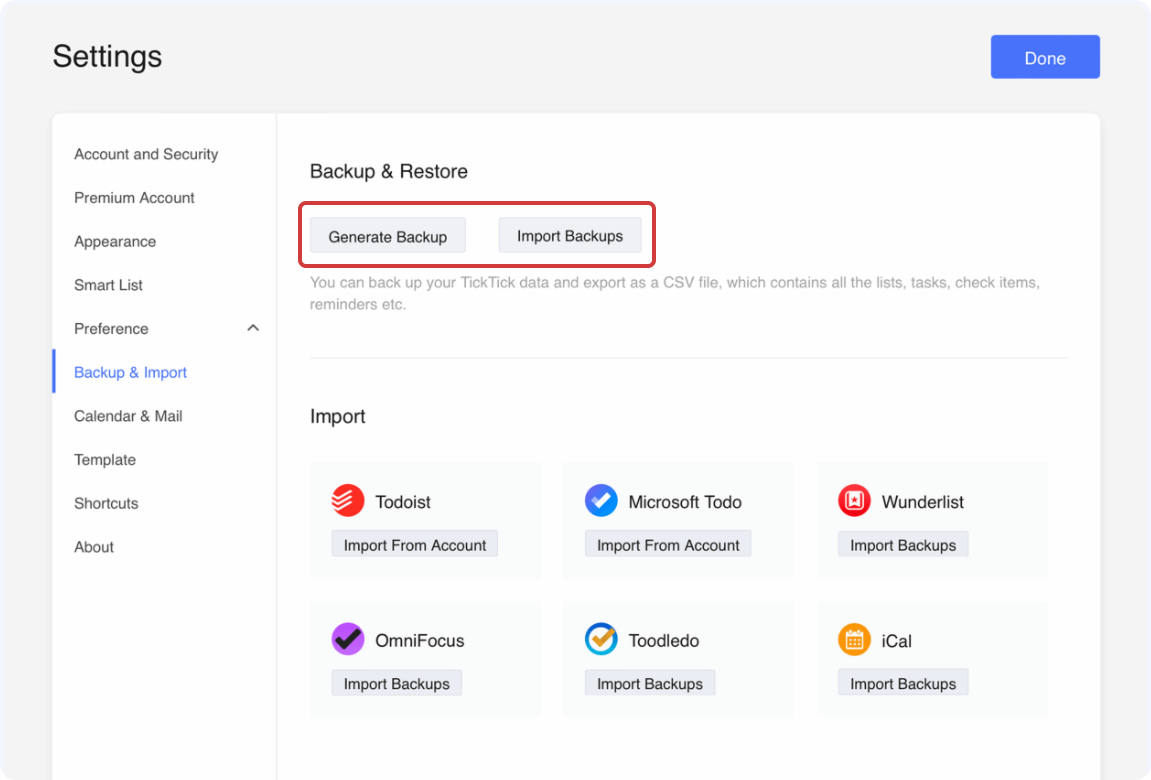The width and height of the screenshot is (1151, 780).
Task: Select the Shortcuts menu item
Action: tap(106, 503)
